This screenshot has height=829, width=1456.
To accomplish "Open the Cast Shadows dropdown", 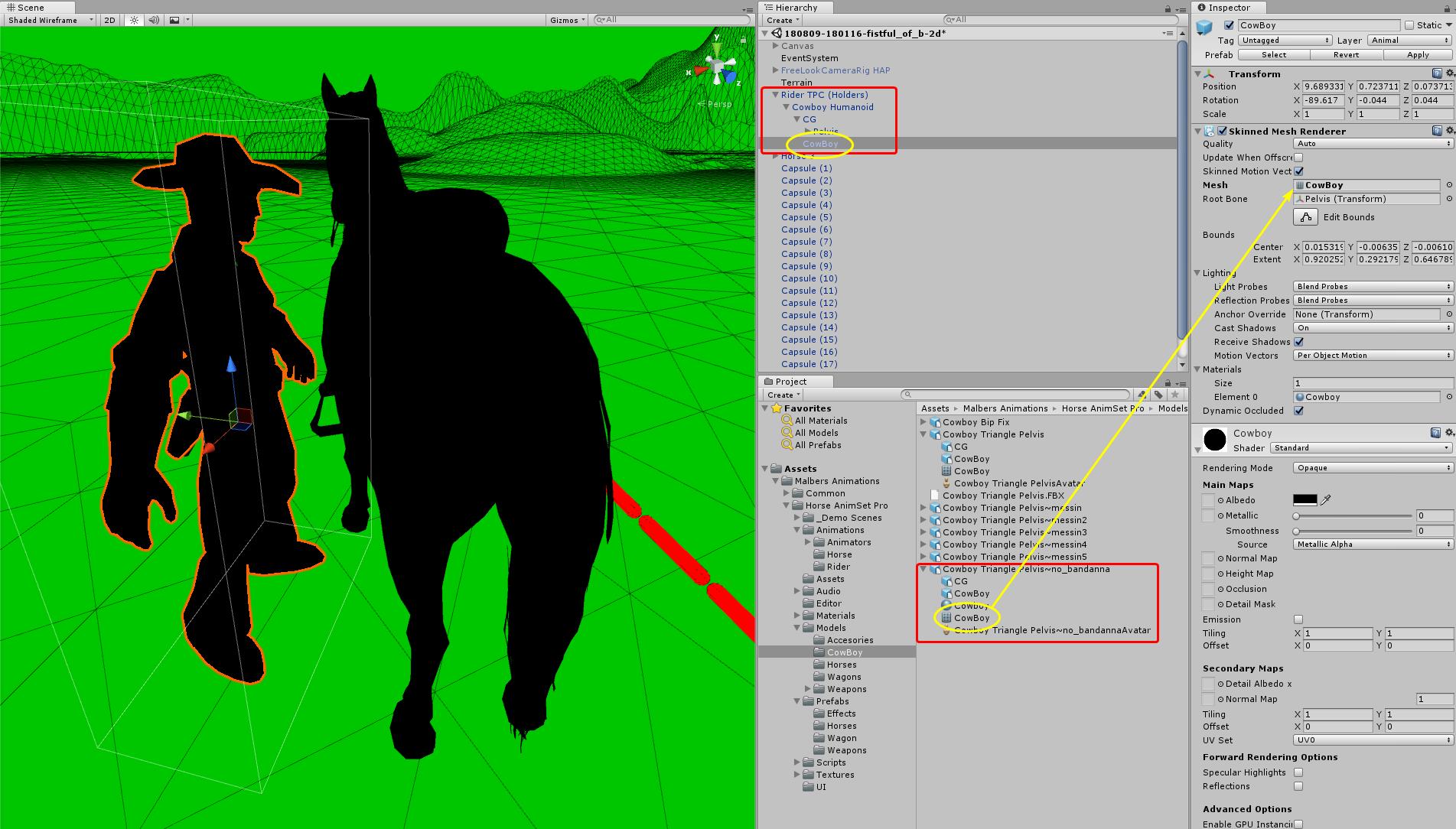I will click(1372, 327).
